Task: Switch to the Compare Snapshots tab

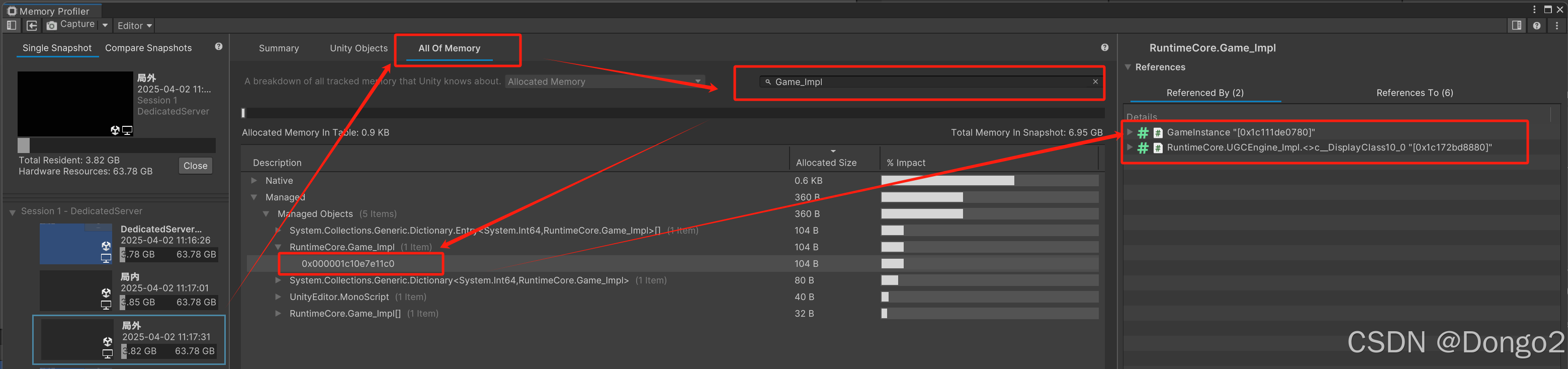Action: 148,48
